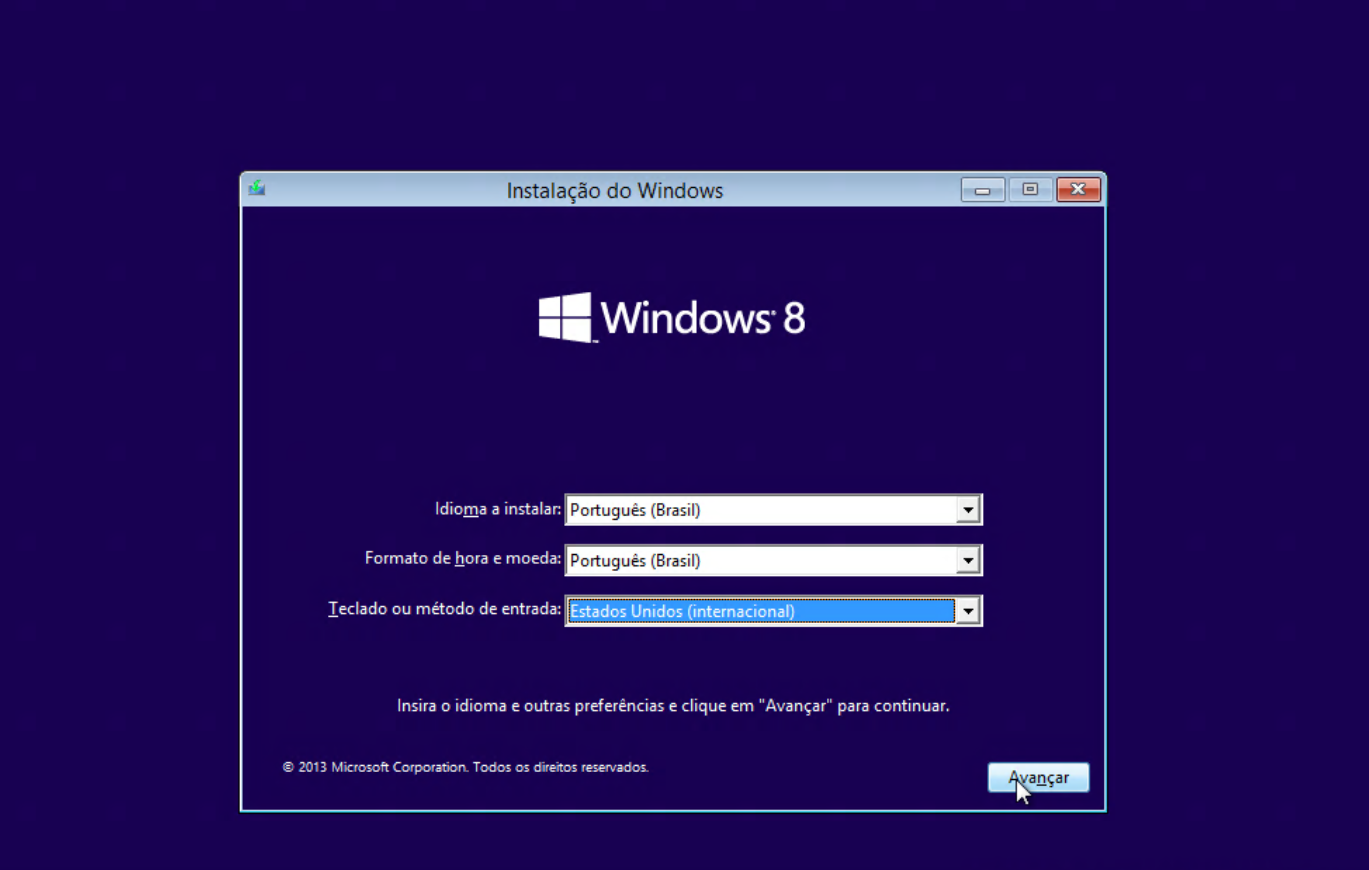This screenshot has height=870, width=1369.
Task: Maximize the Instalação do Windows window
Action: click(1030, 189)
